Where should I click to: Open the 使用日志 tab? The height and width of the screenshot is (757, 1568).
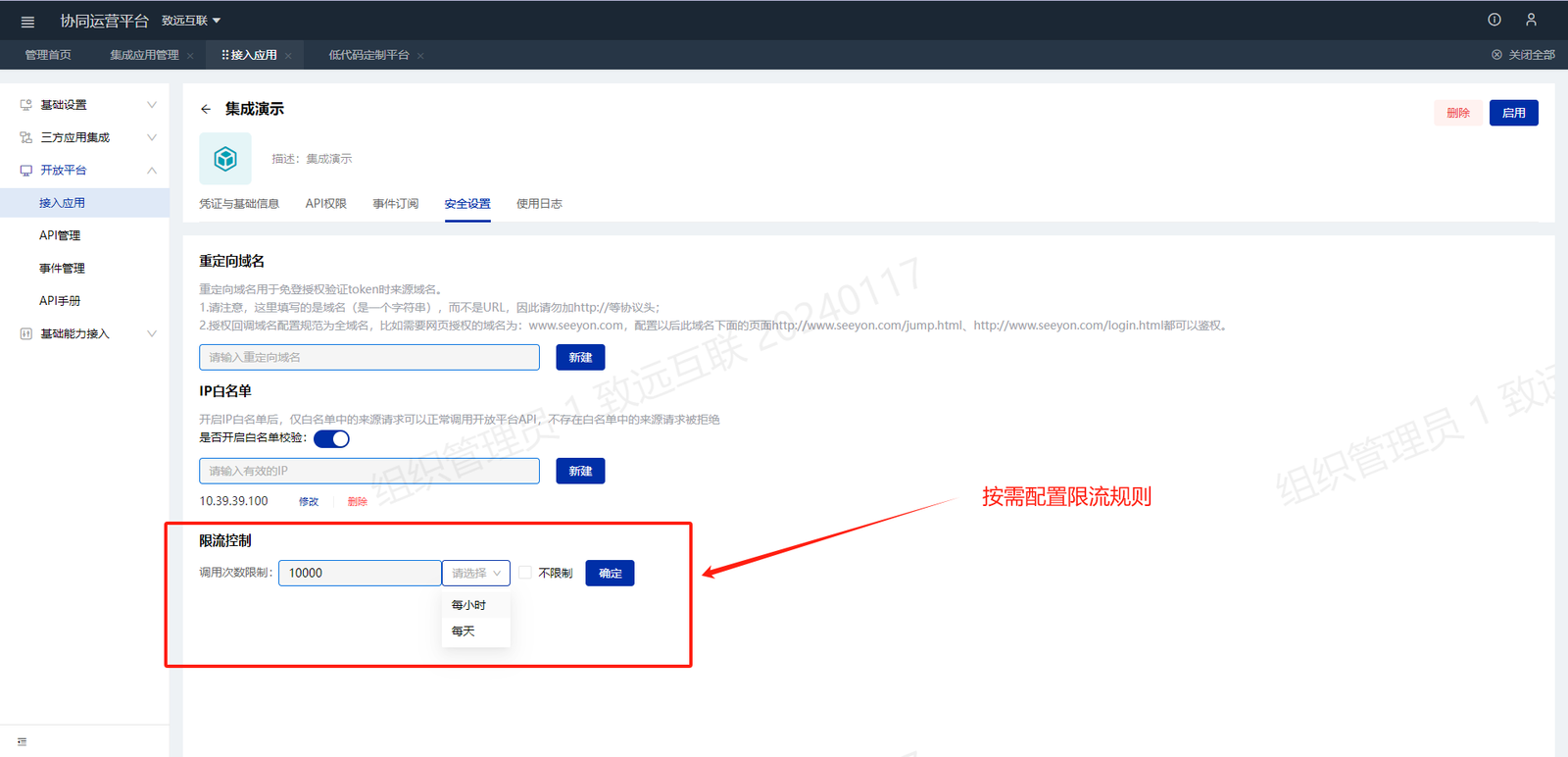click(x=539, y=204)
